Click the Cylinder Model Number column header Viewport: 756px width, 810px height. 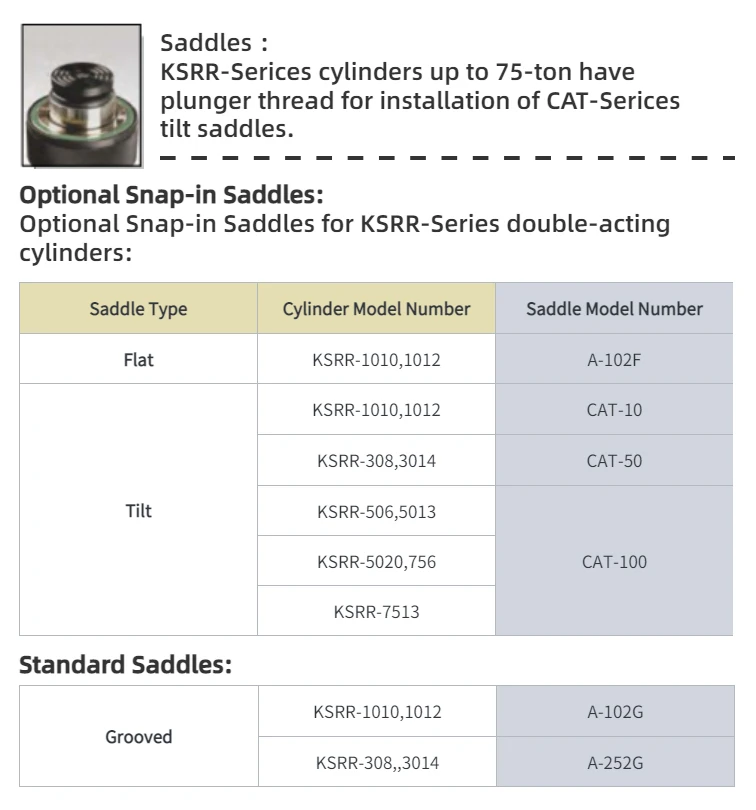click(376, 309)
